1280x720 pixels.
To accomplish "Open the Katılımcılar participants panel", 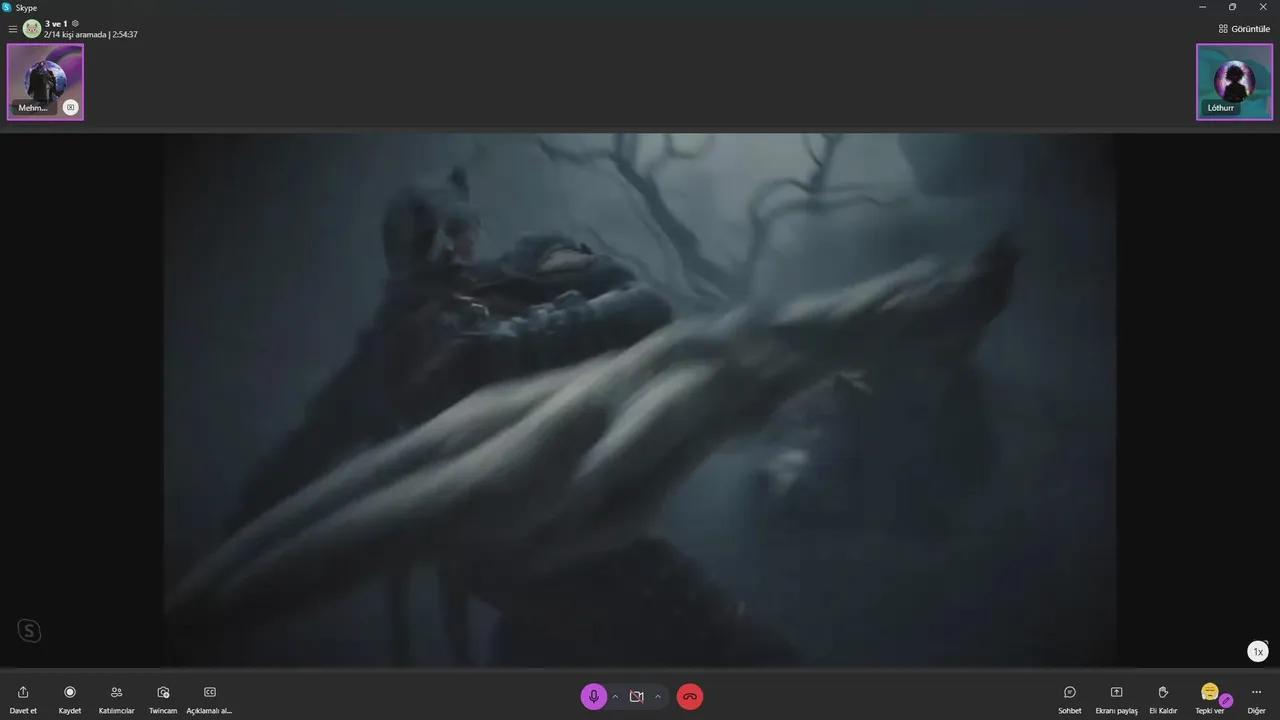I will click(x=116, y=699).
